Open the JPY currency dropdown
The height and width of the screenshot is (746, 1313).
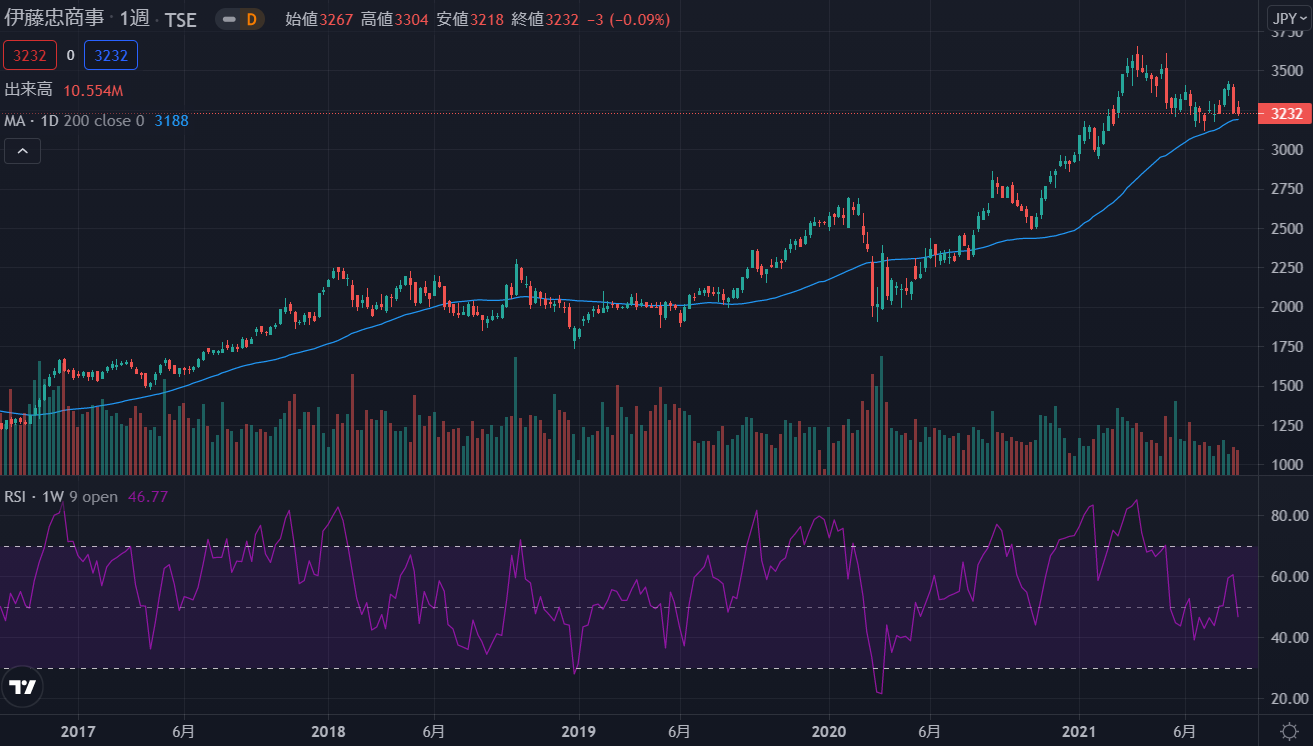[x=1288, y=18]
